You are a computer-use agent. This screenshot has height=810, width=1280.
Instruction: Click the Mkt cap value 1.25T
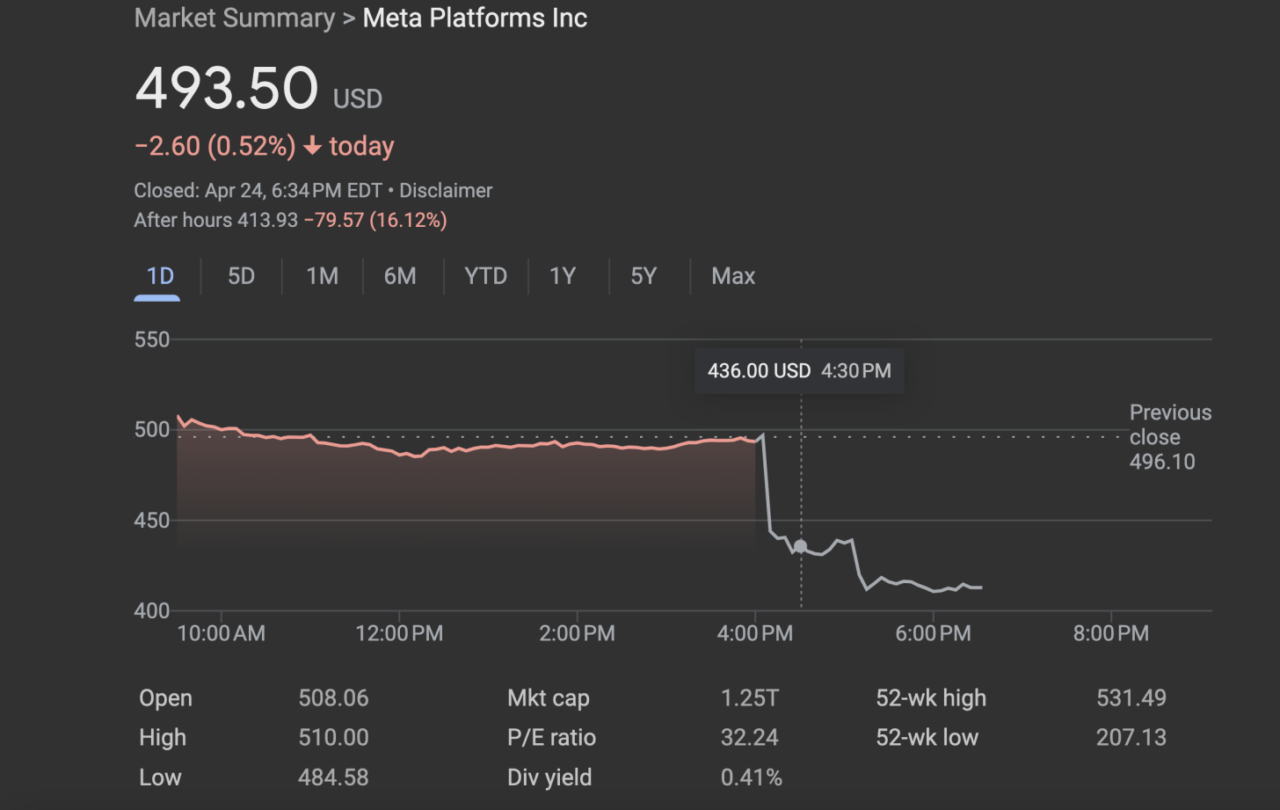(x=750, y=698)
